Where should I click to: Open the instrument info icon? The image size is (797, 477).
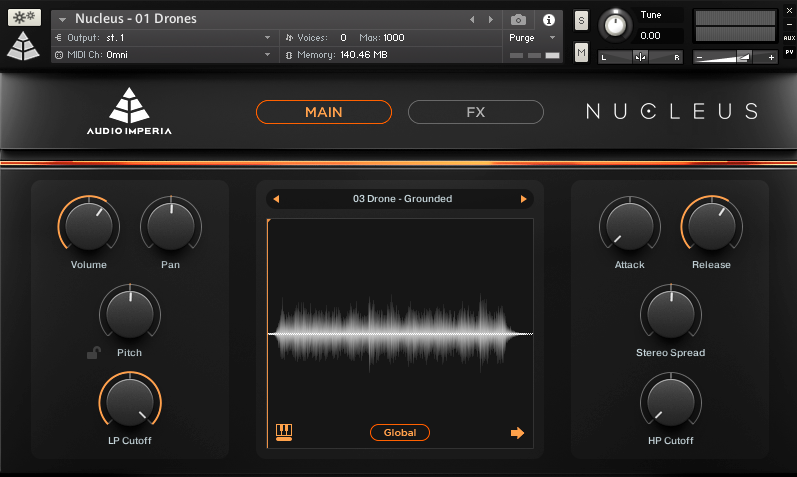(548, 20)
